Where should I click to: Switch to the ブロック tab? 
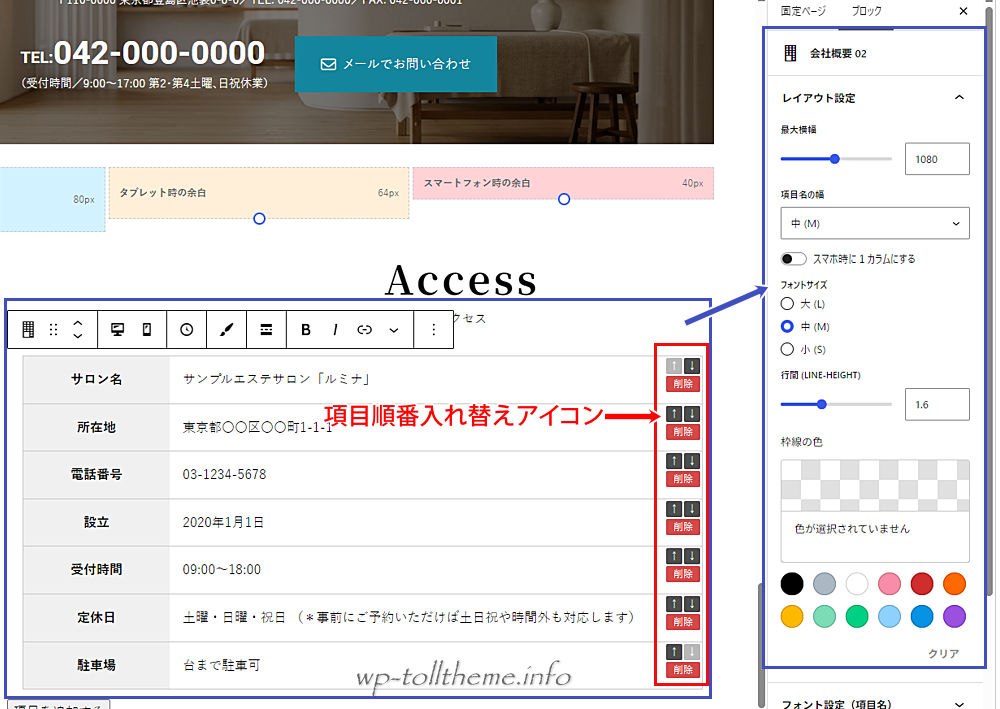point(867,11)
